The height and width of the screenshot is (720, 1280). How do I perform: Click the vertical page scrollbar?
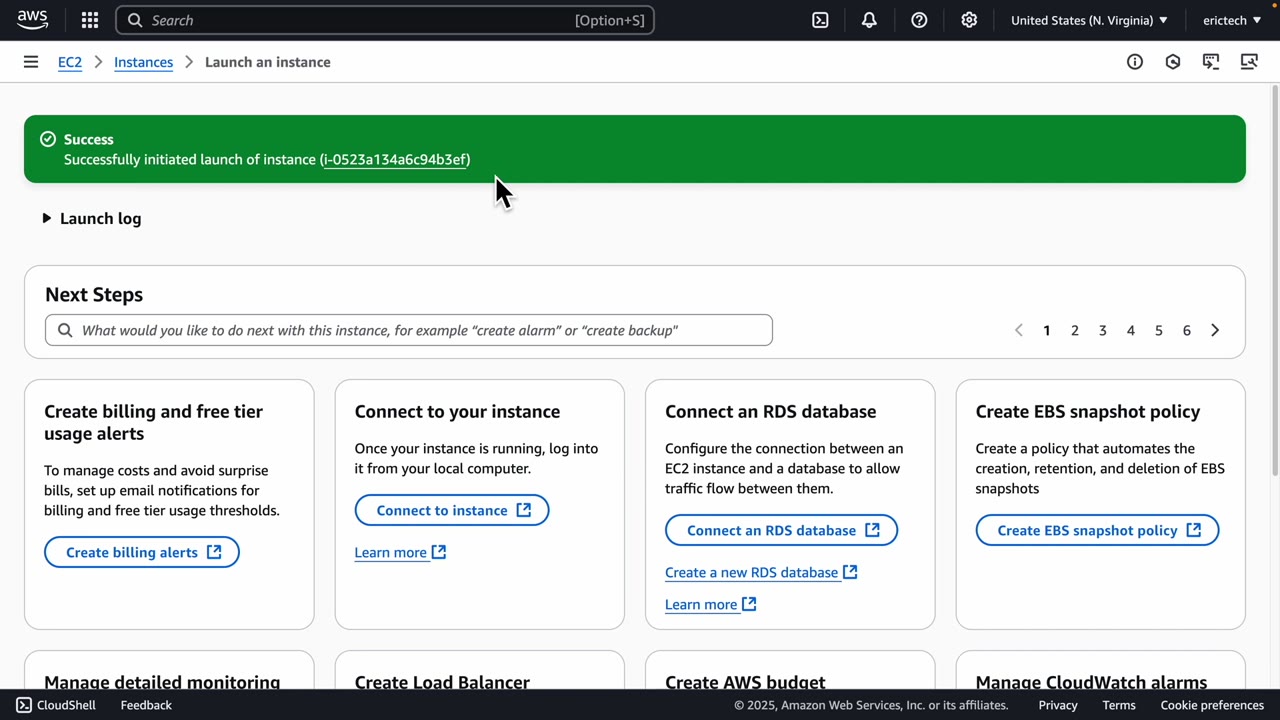pyautogui.click(x=1275, y=280)
